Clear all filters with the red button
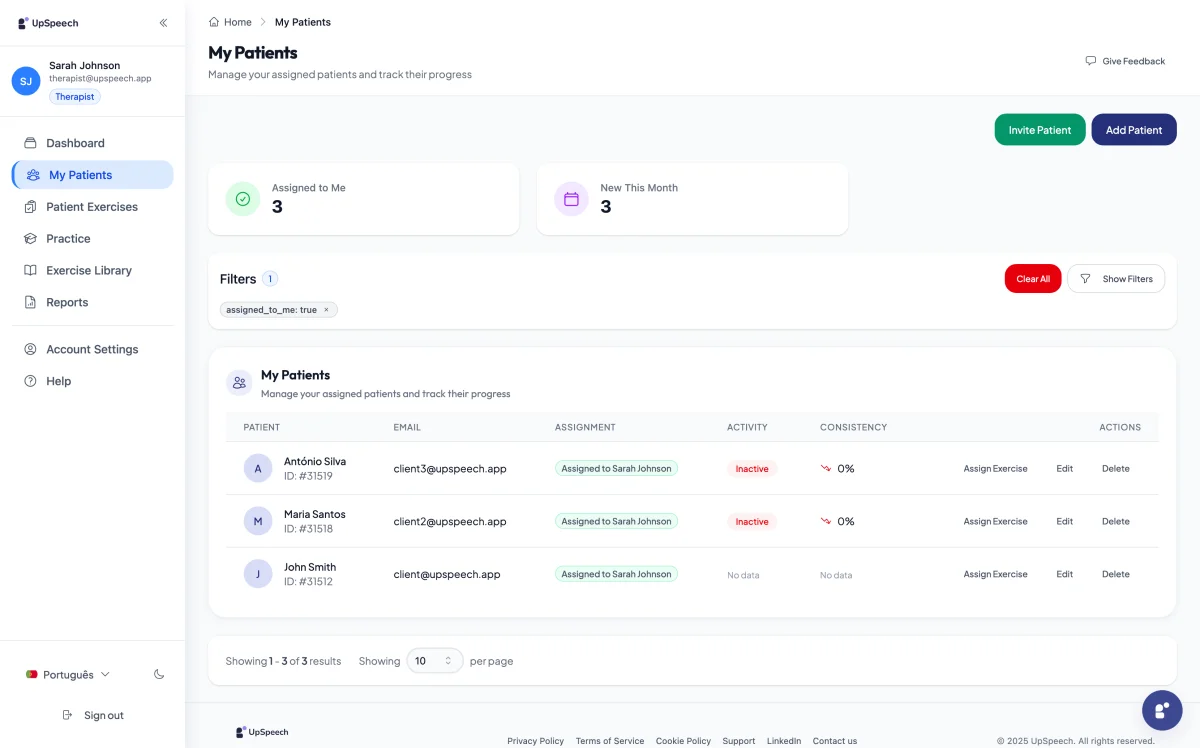 (x=1032, y=279)
